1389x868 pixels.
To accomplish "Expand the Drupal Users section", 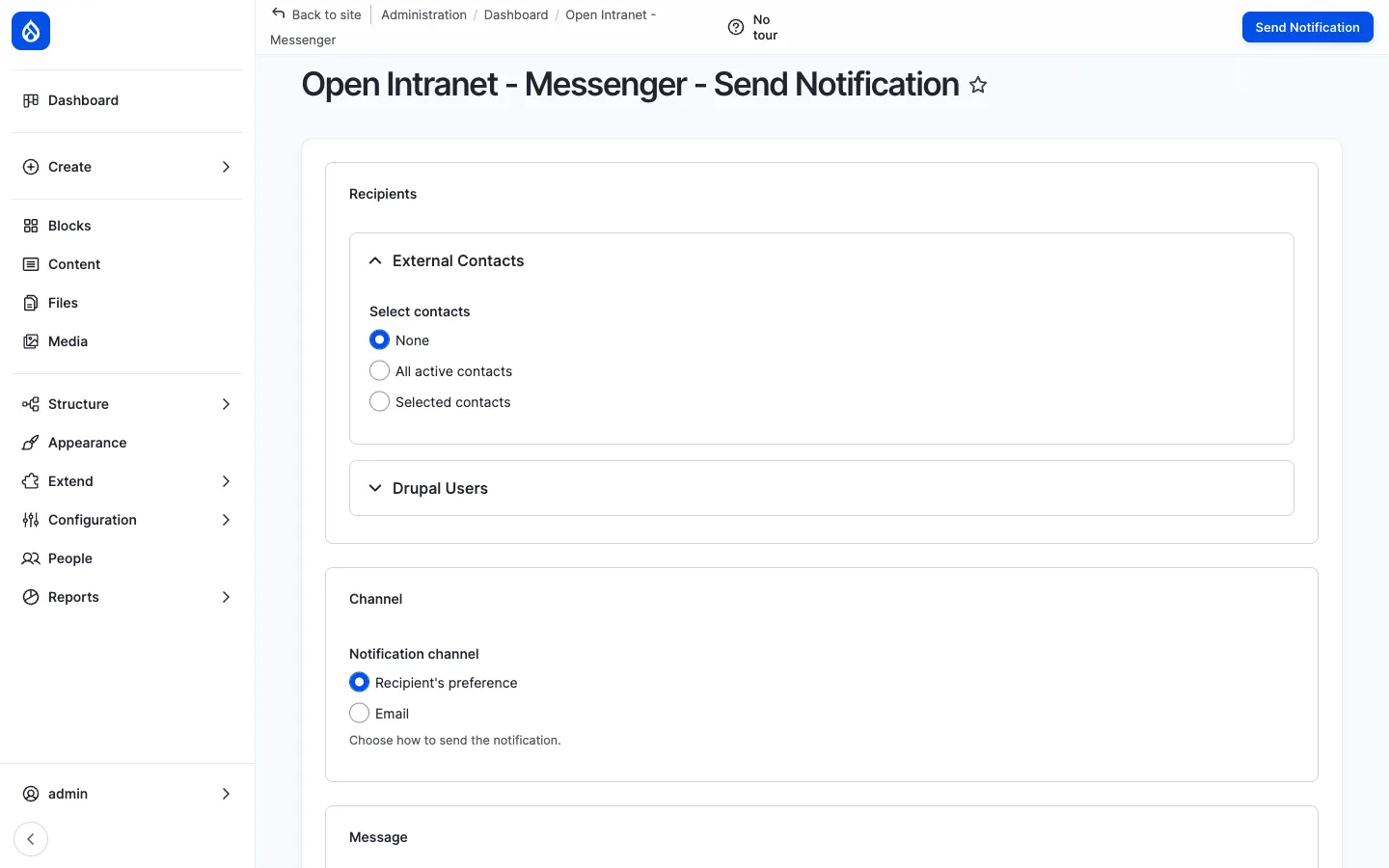I will [822, 488].
